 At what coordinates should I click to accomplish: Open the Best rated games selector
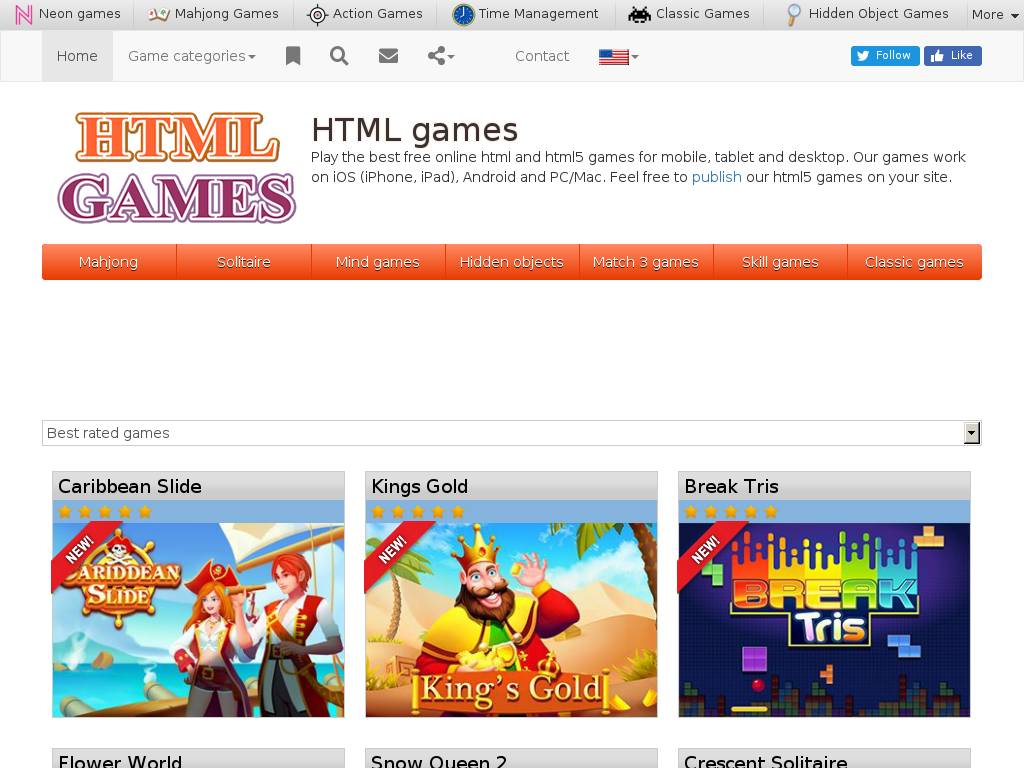tap(511, 433)
